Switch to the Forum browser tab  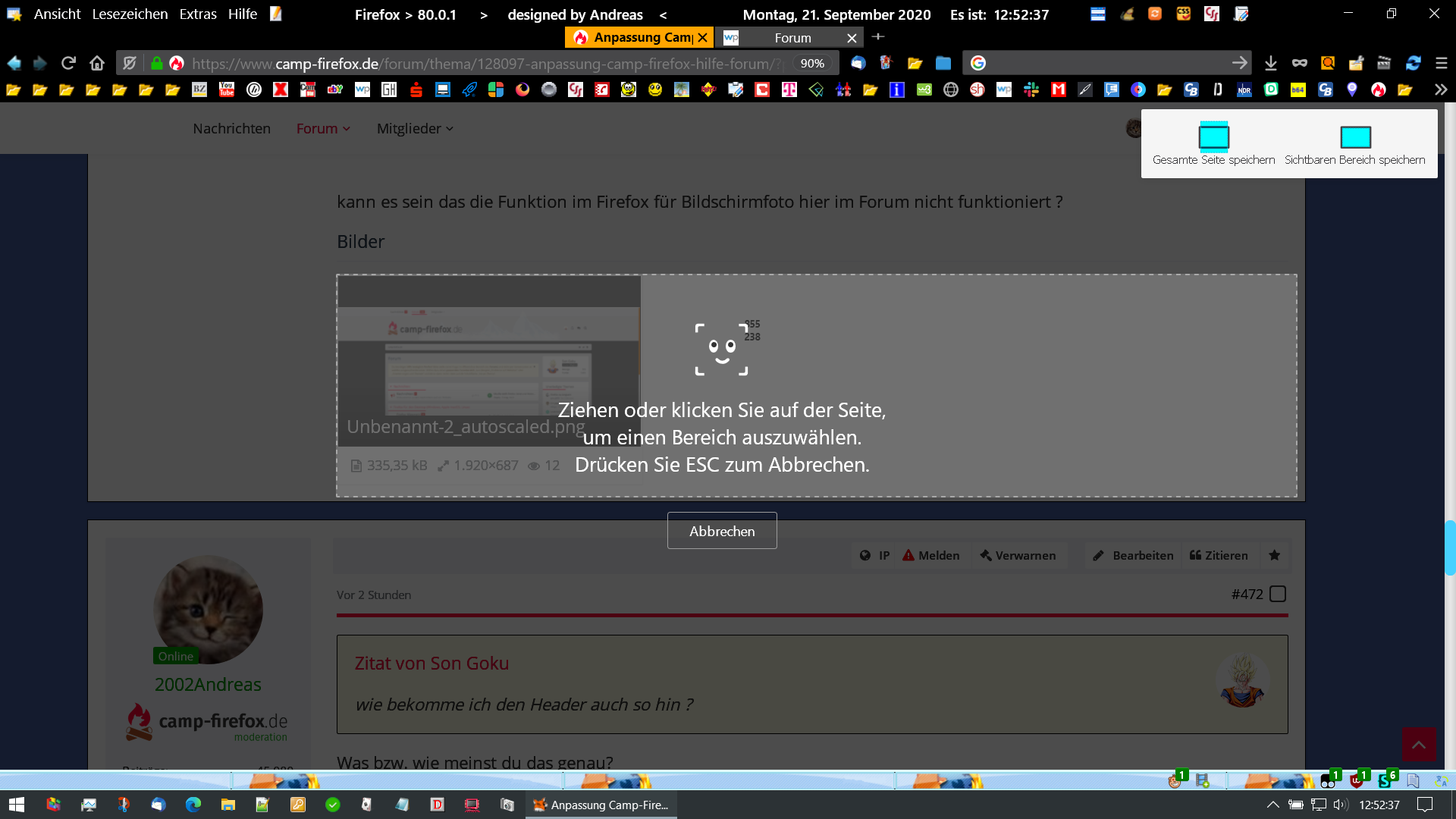[x=792, y=37]
